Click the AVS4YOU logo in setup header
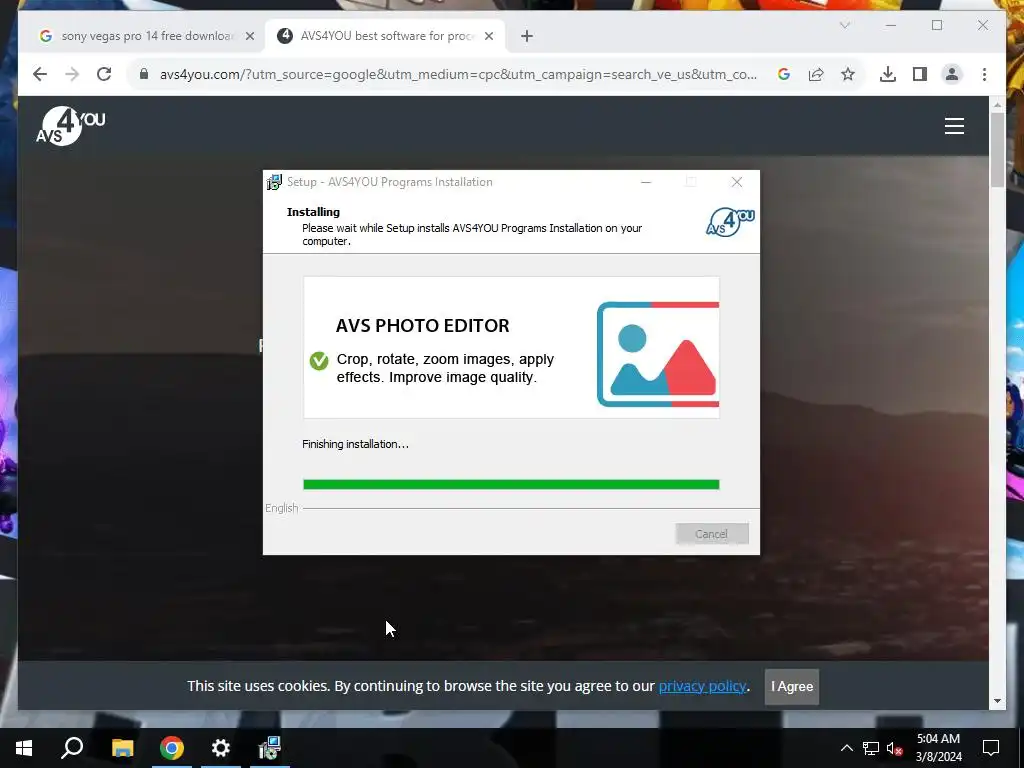Image resolution: width=1024 pixels, height=768 pixels. pos(730,222)
